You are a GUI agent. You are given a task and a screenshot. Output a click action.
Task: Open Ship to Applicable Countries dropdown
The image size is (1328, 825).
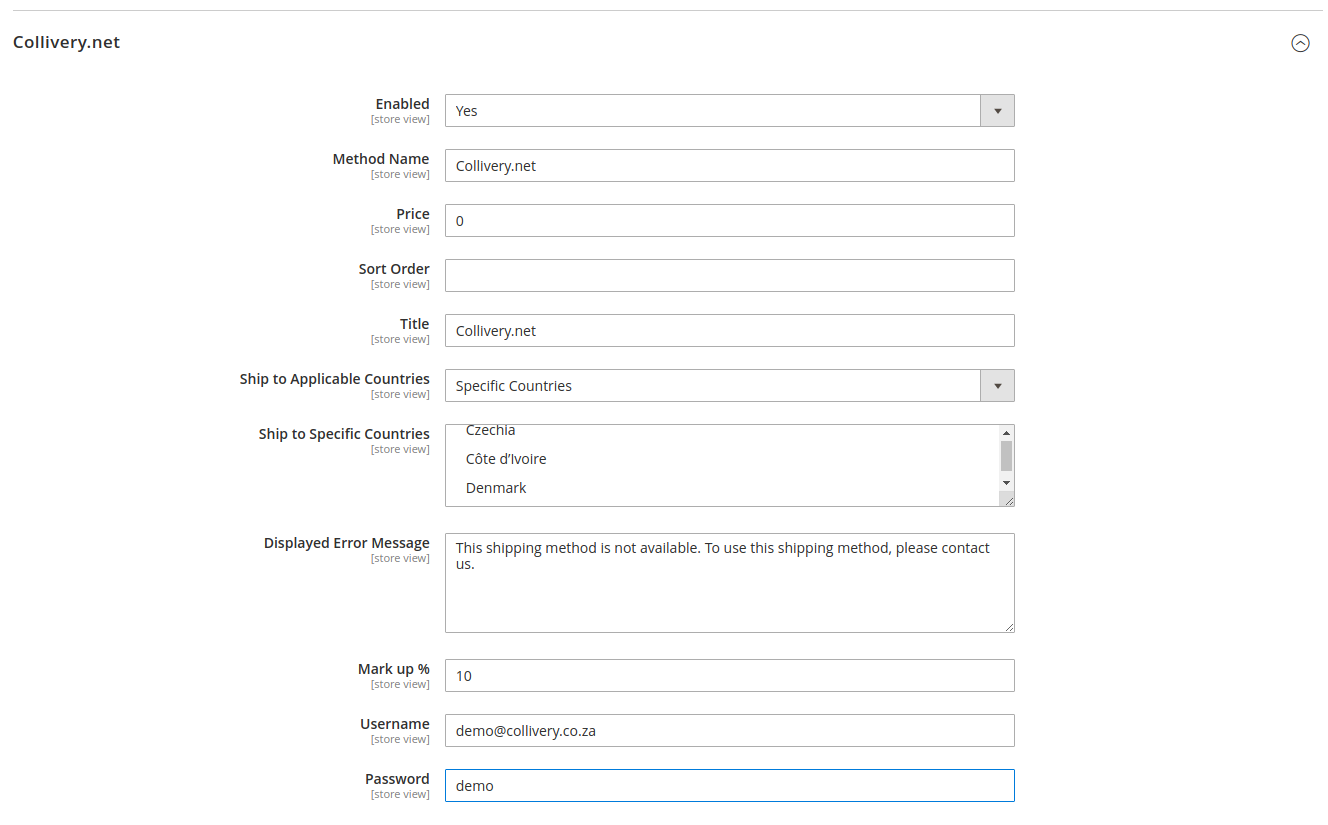712,386
